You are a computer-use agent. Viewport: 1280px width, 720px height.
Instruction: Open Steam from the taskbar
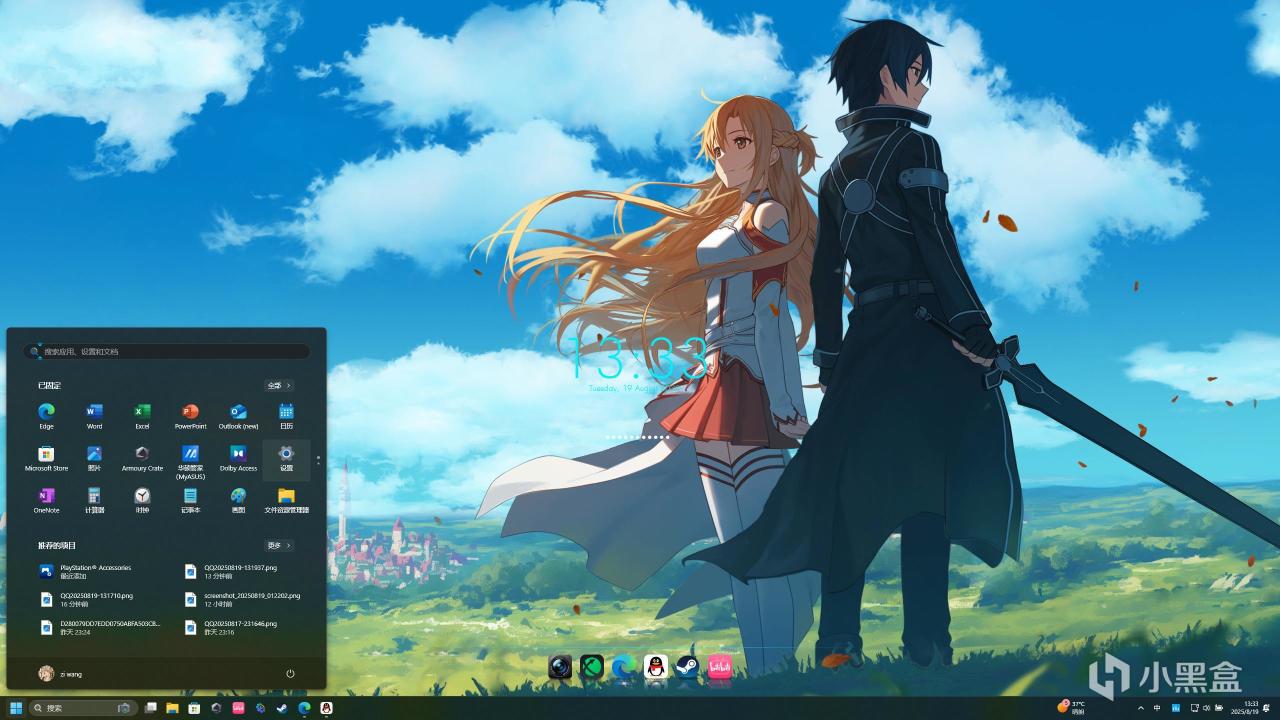pos(282,708)
